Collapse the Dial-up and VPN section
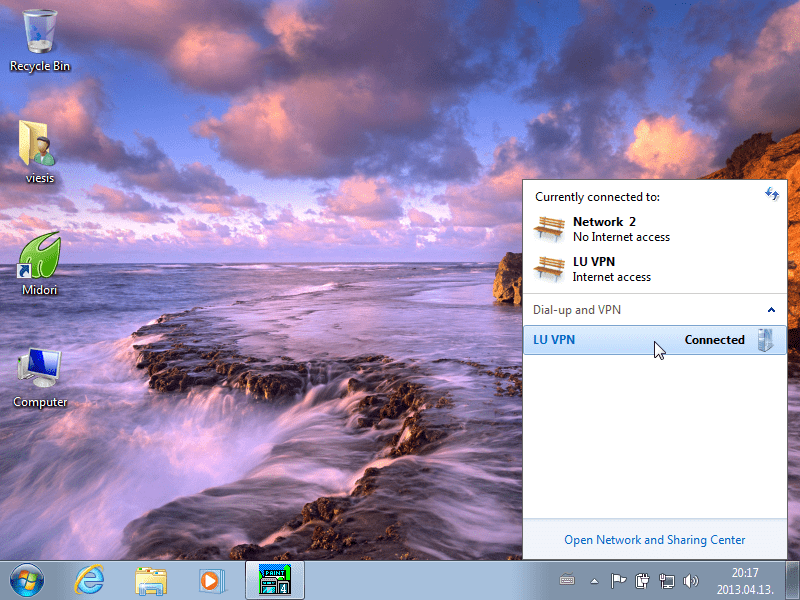800x600 pixels. 771,310
